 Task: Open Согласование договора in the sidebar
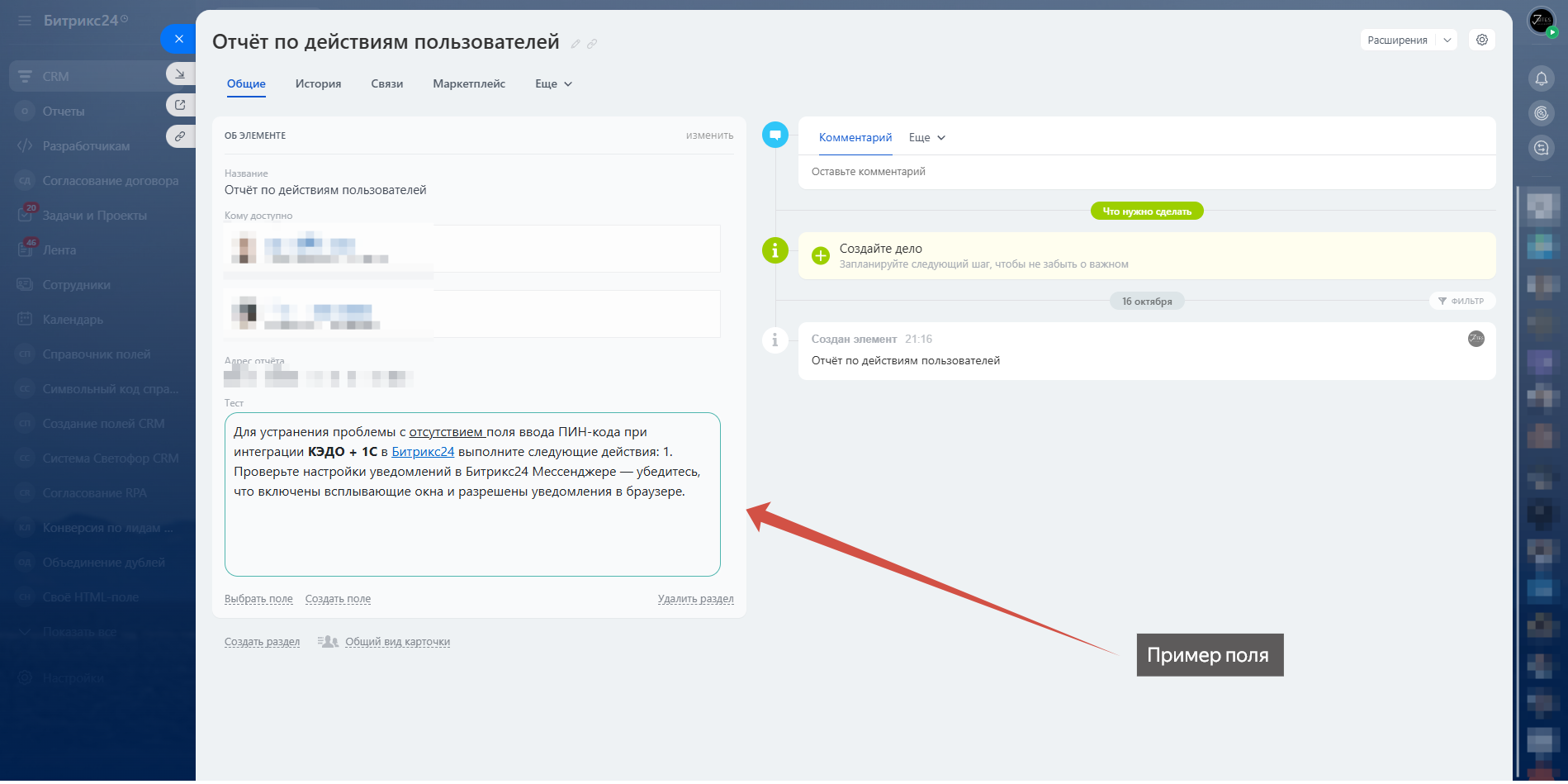tap(111, 181)
